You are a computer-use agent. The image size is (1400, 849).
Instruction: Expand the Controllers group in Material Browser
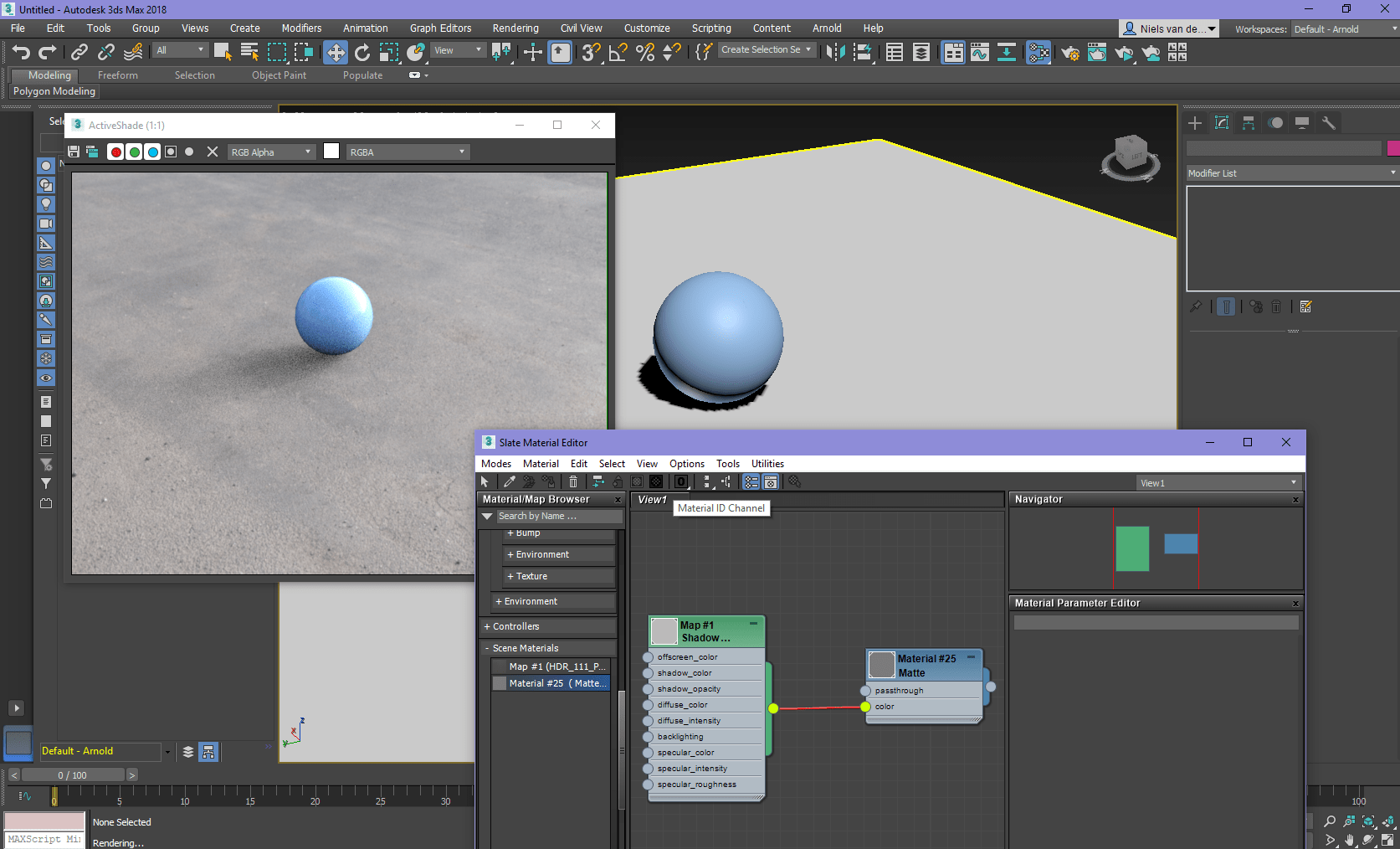click(x=548, y=626)
